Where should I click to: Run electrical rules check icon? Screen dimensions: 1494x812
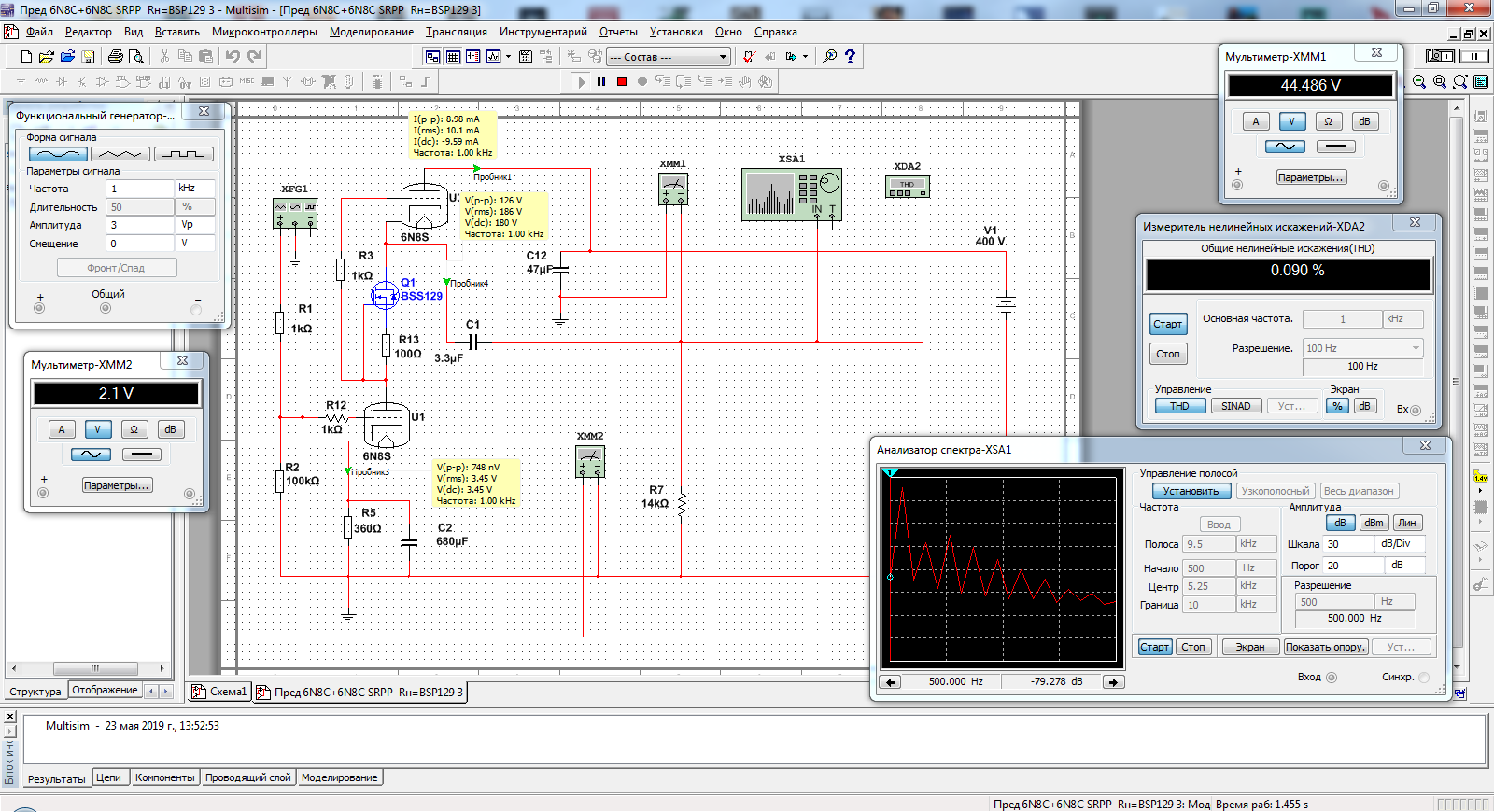749,56
